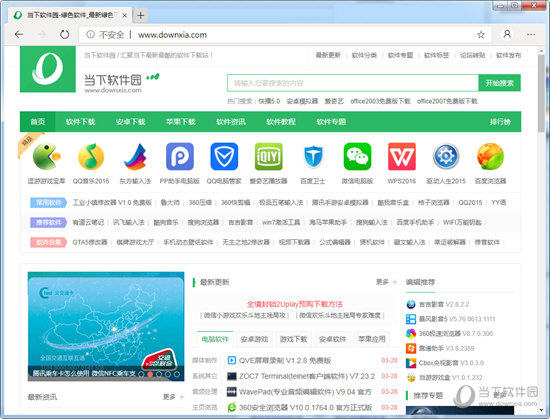Open the 软件标签 top link
This screenshot has width=550, height=419.
coord(437,55)
